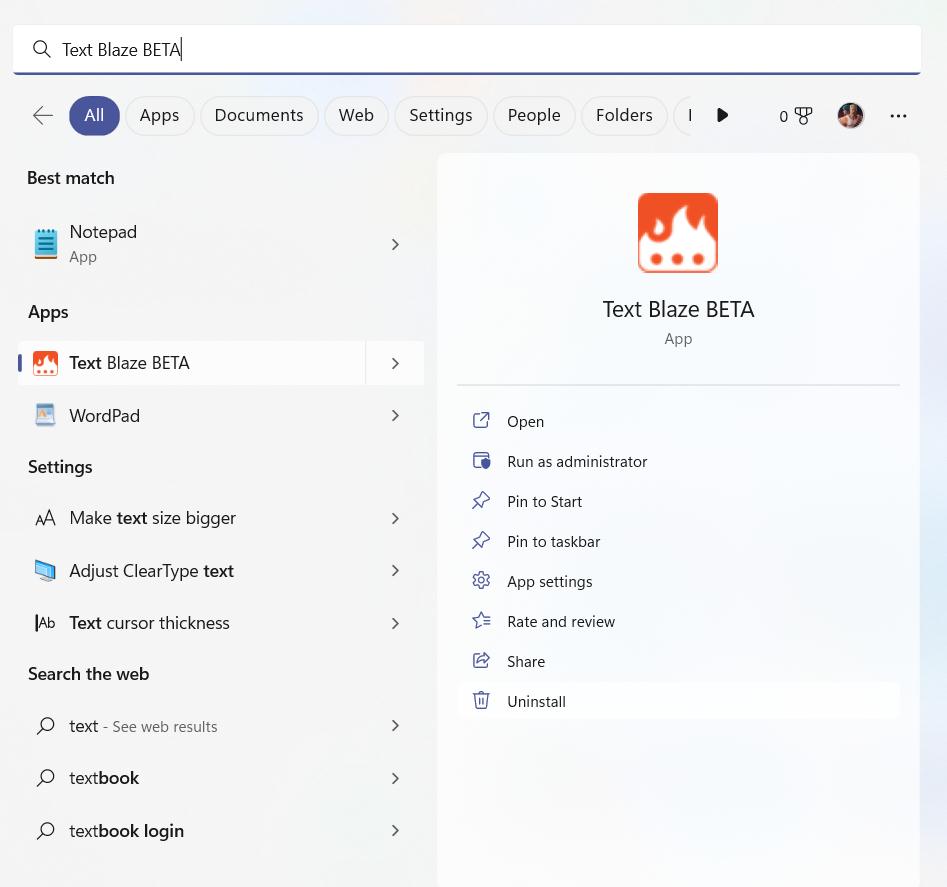Click the trash can icon beside Uninstall

point(481,700)
